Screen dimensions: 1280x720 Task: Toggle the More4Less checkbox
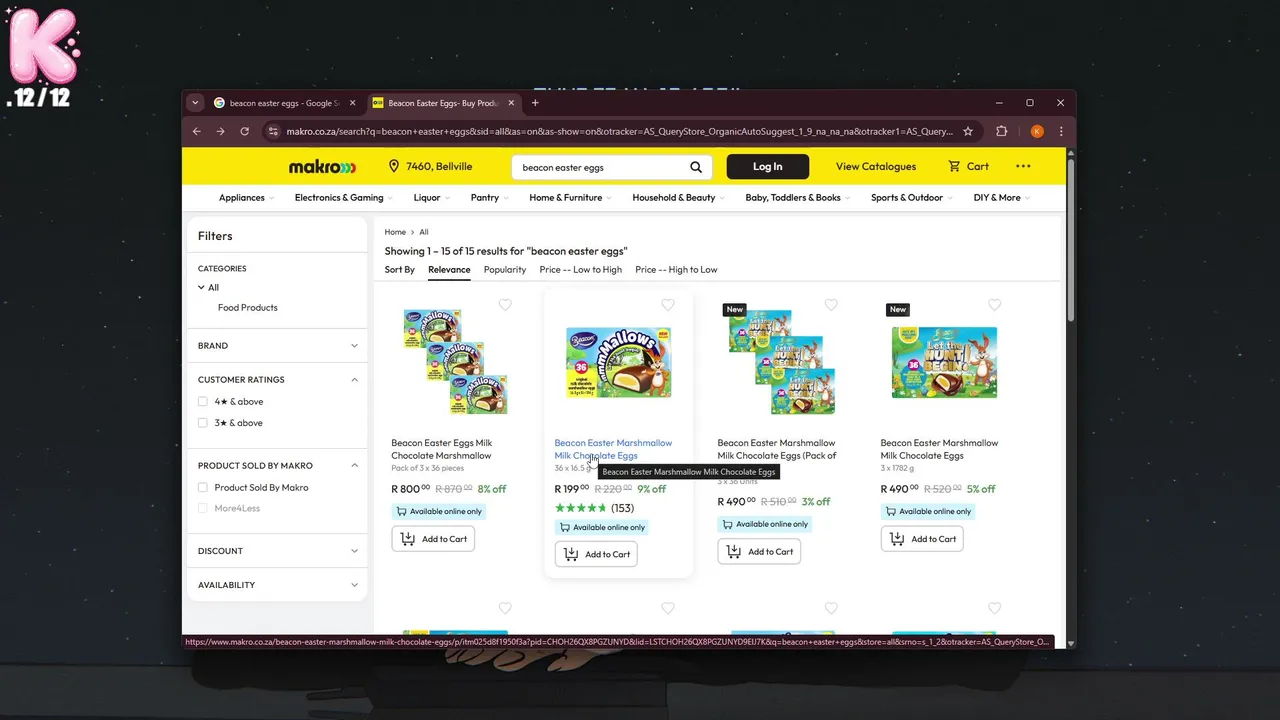[x=203, y=508]
